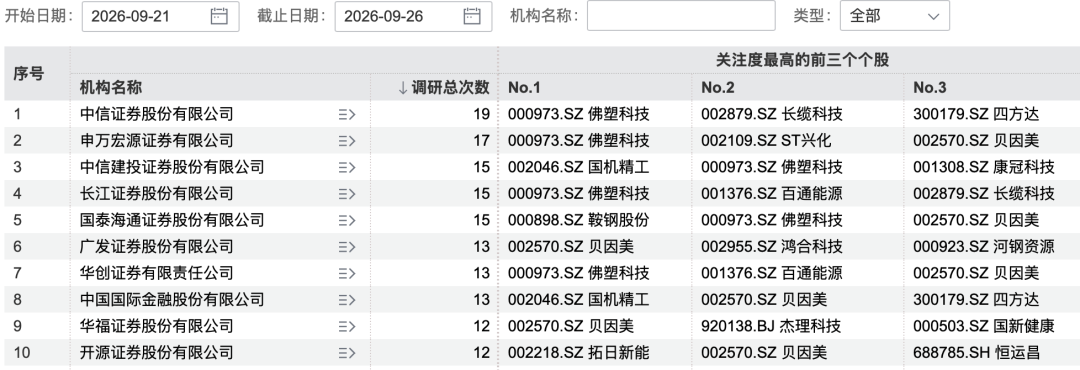Click details icon for 华创证券有限责任公司

click(x=346, y=274)
